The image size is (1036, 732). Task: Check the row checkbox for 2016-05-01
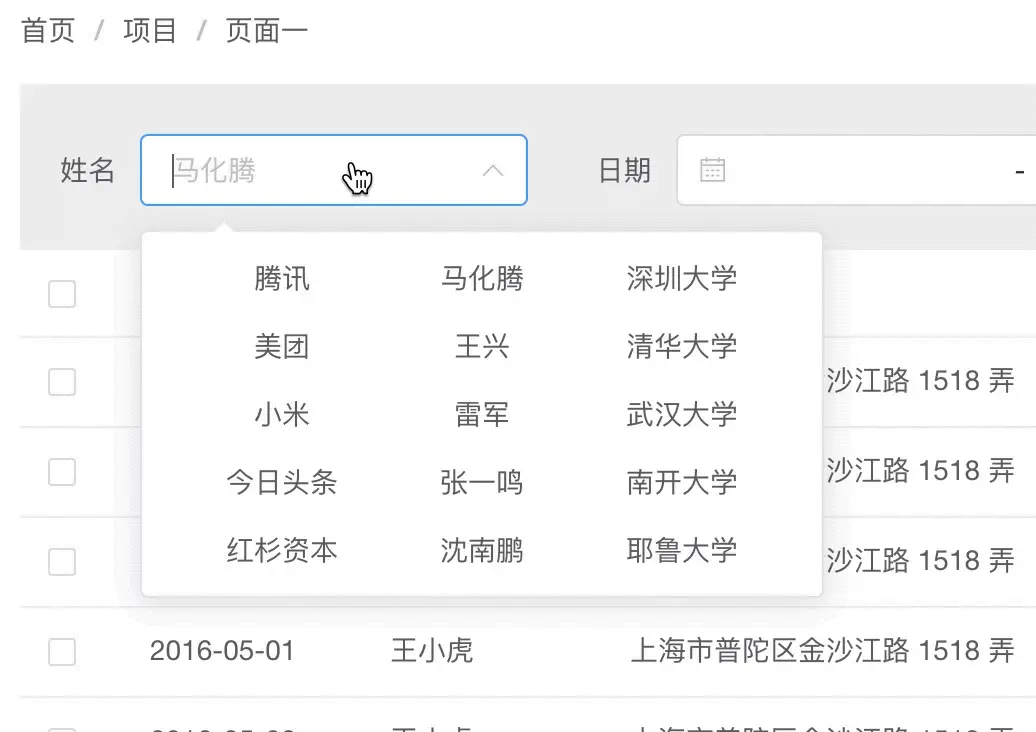pos(62,652)
